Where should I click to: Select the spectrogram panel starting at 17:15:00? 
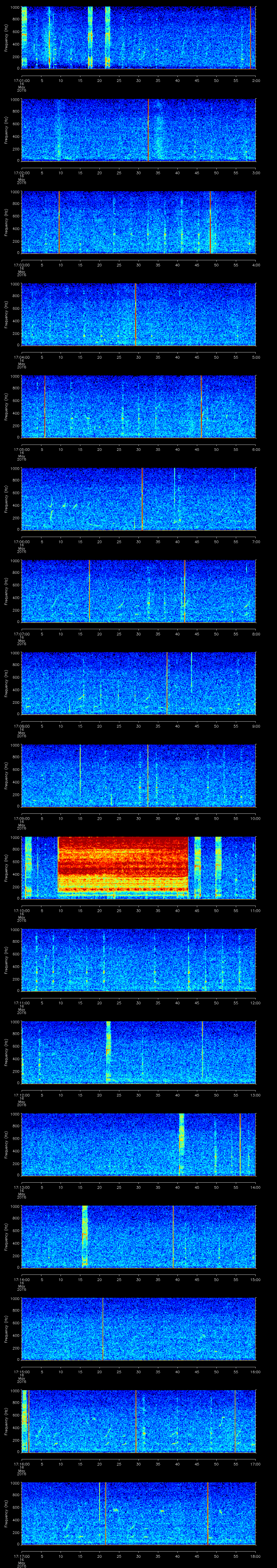(x=138, y=1329)
